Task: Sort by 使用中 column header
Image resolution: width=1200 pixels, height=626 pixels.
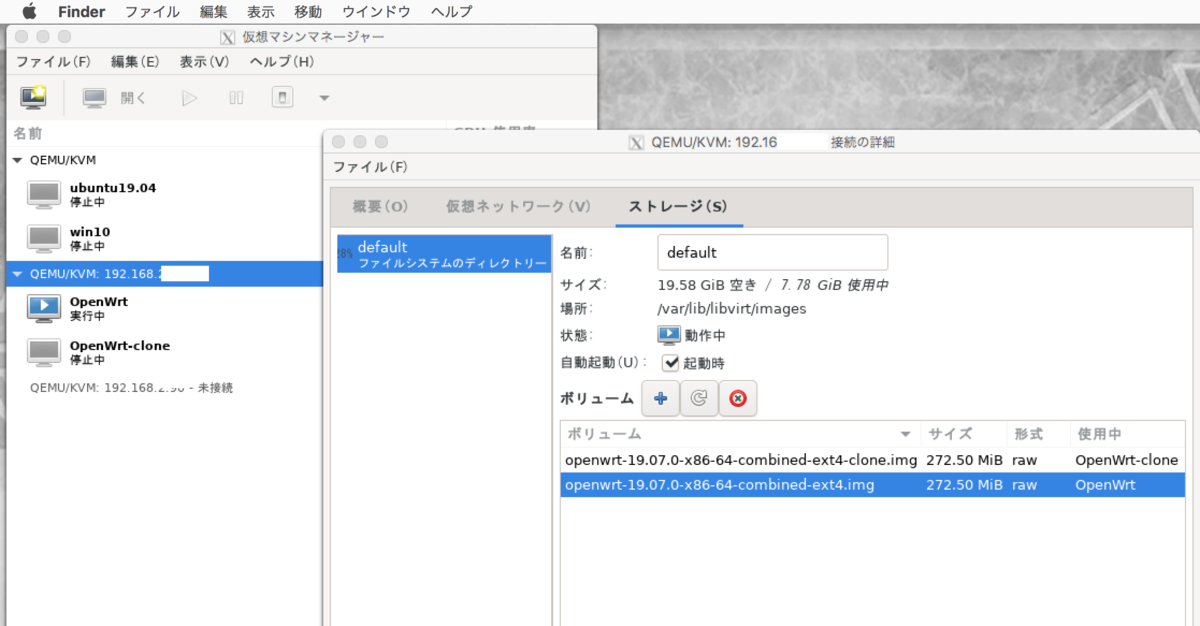Action: point(1127,434)
